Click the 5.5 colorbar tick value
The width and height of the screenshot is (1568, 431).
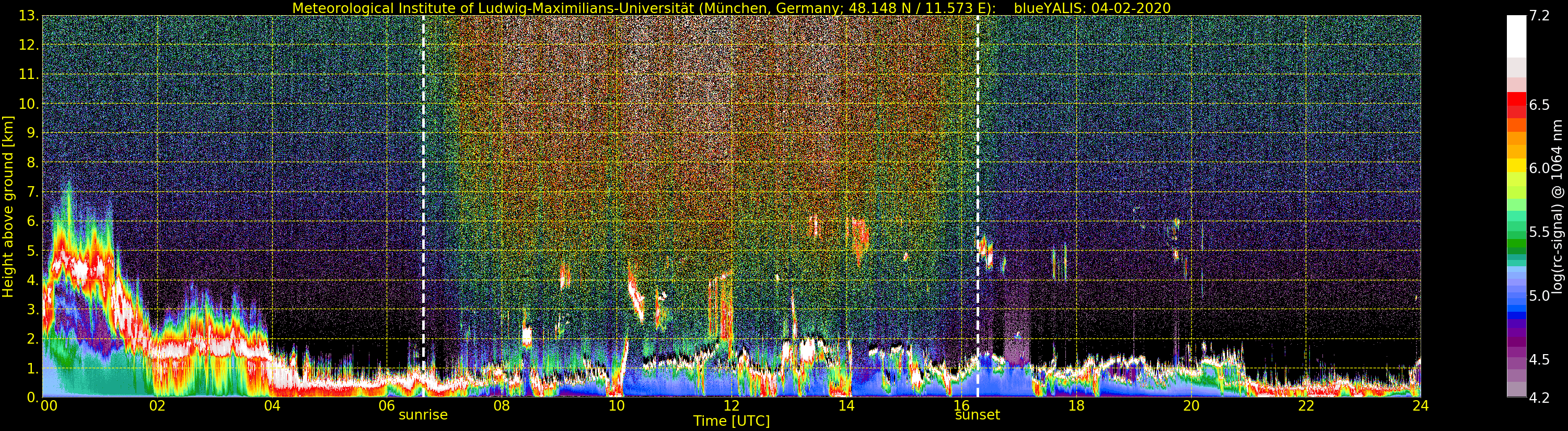tap(1540, 232)
